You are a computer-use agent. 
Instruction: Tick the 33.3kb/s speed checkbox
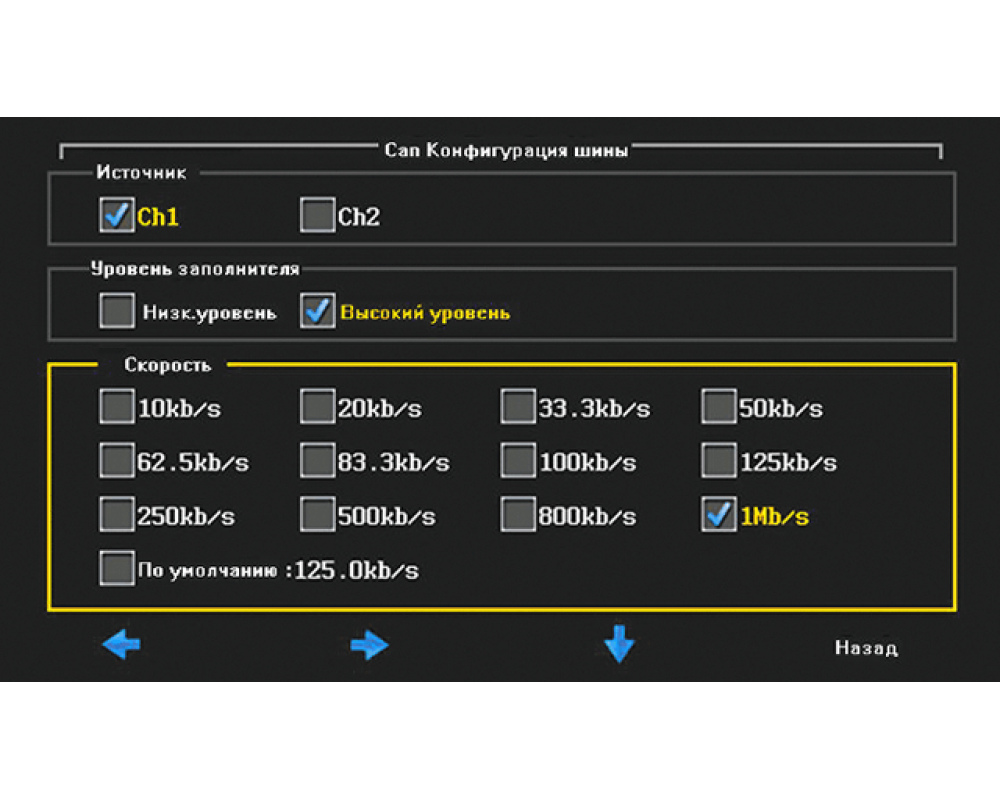click(x=518, y=408)
